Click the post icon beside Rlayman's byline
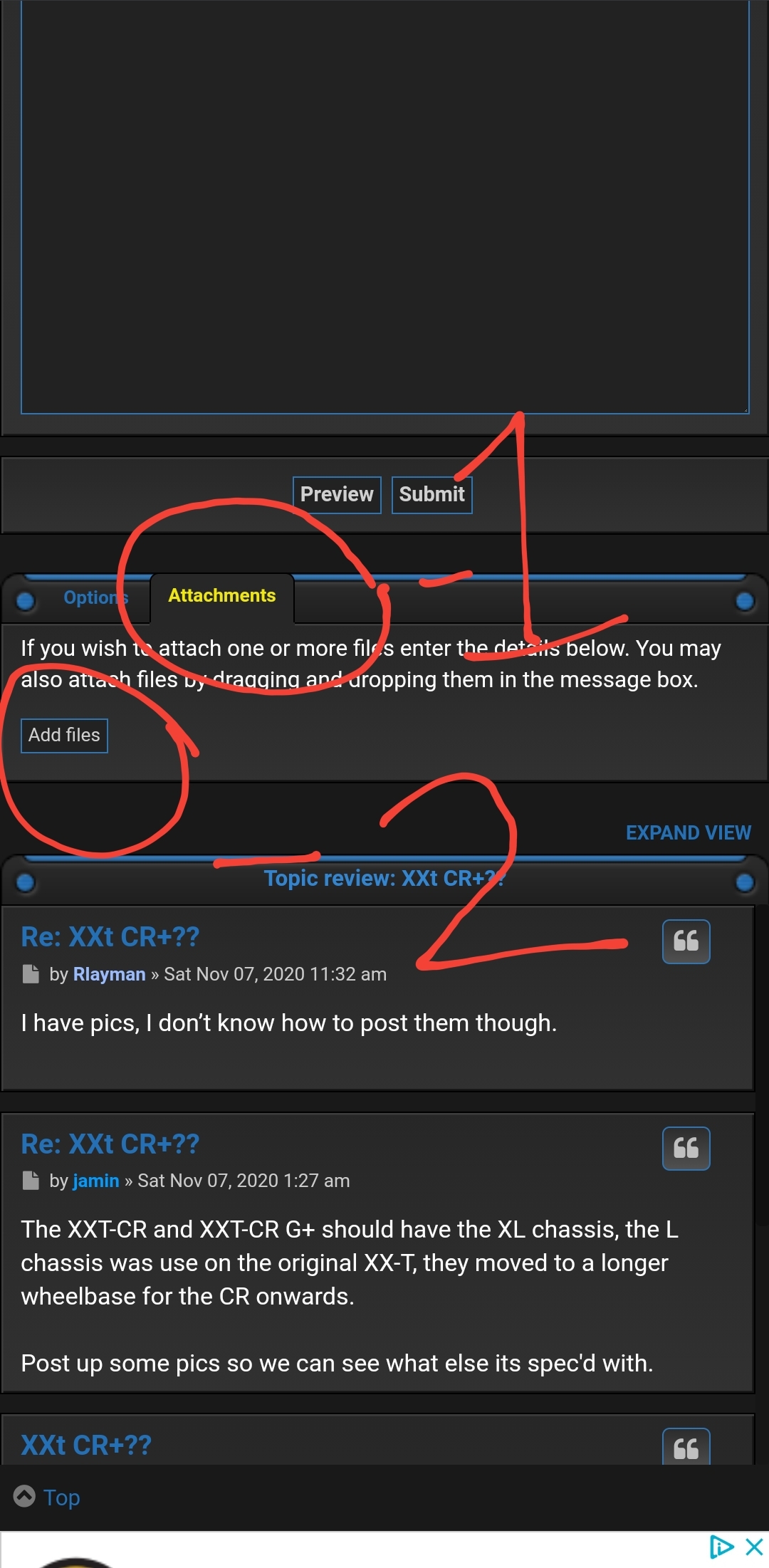This screenshot has width=769, height=1568. 31,973
